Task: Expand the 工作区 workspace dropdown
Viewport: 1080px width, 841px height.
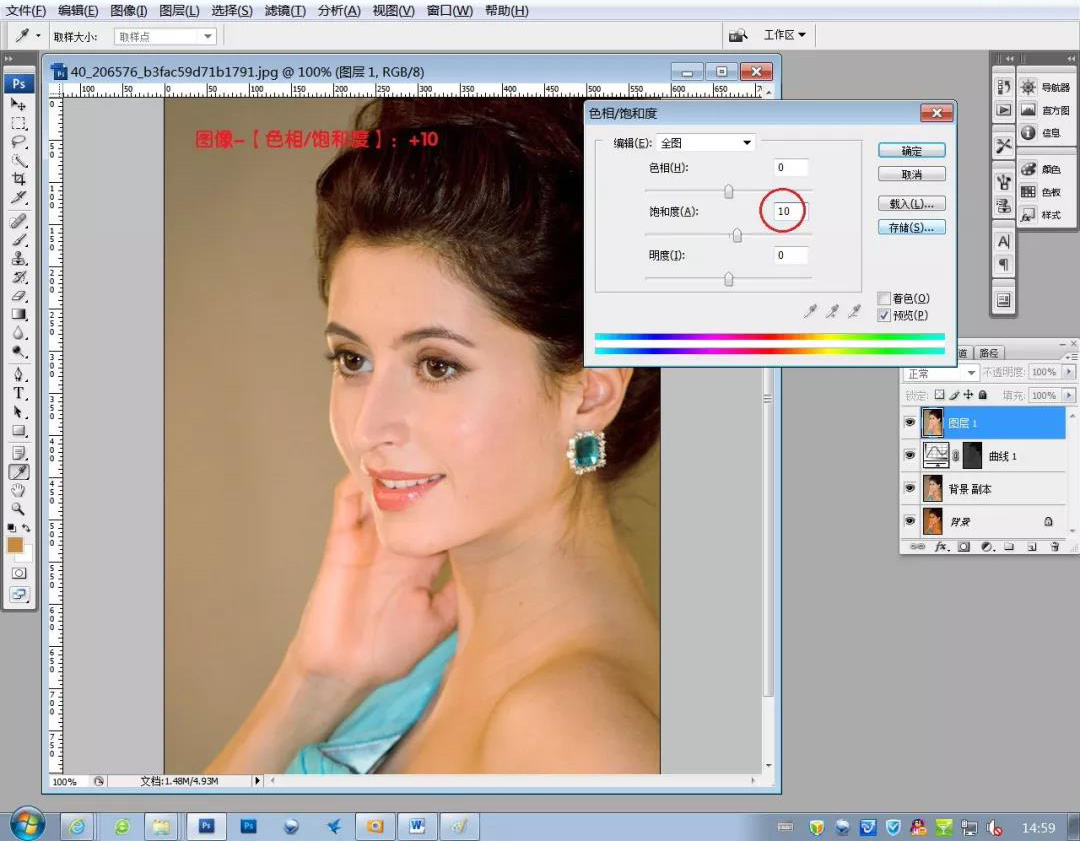Action: (x=785, y=35)
